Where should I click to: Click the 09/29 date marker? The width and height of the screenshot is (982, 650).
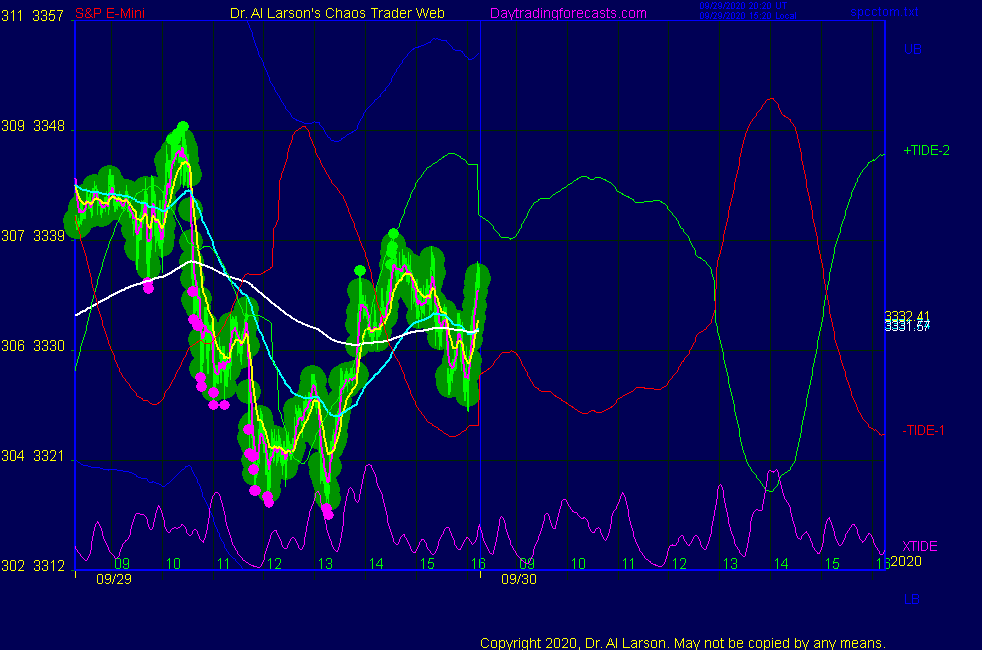(x=113, y=578)
